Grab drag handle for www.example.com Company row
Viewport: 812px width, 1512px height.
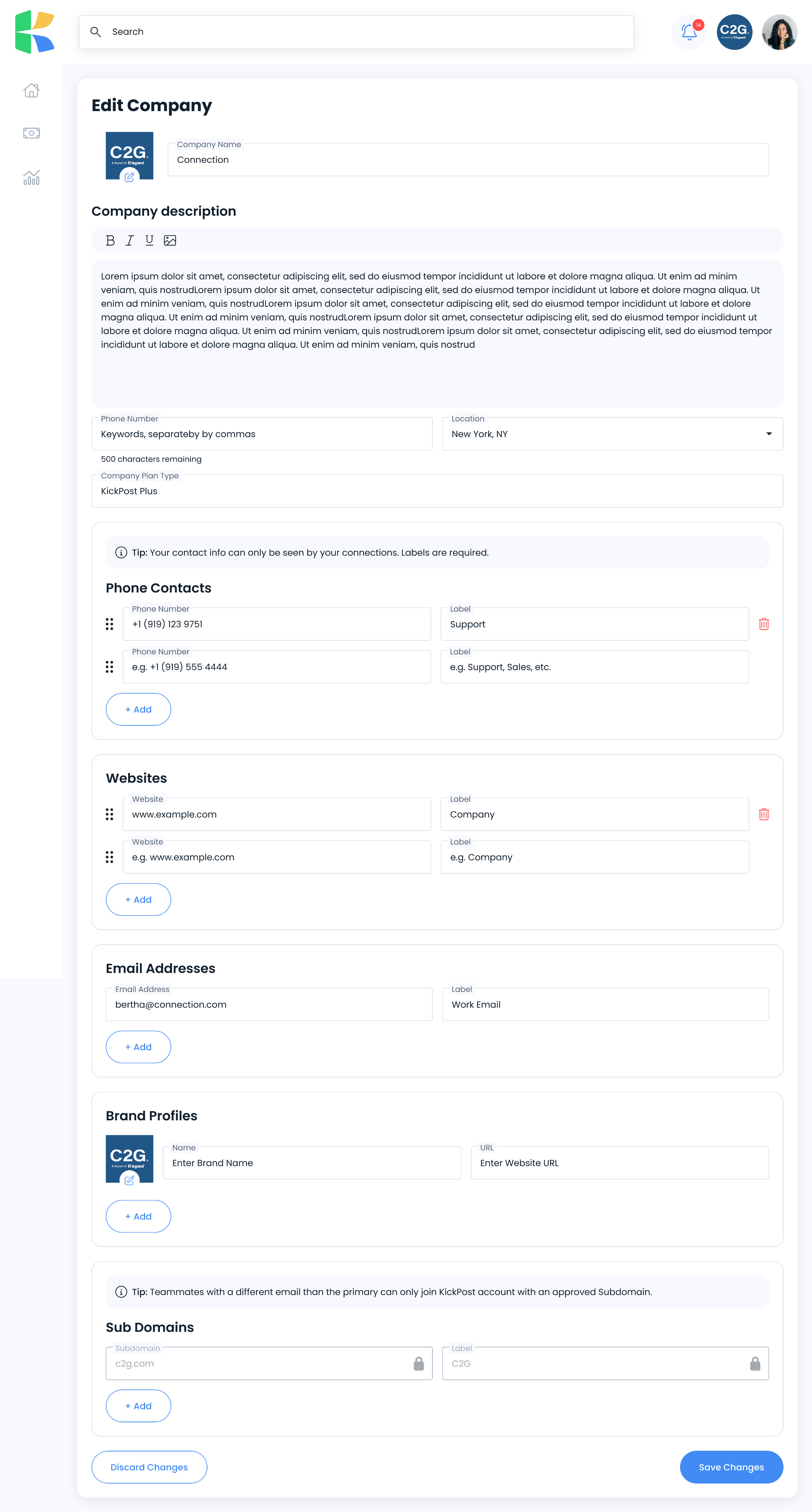pyautogui.click(x=109, y=814)
